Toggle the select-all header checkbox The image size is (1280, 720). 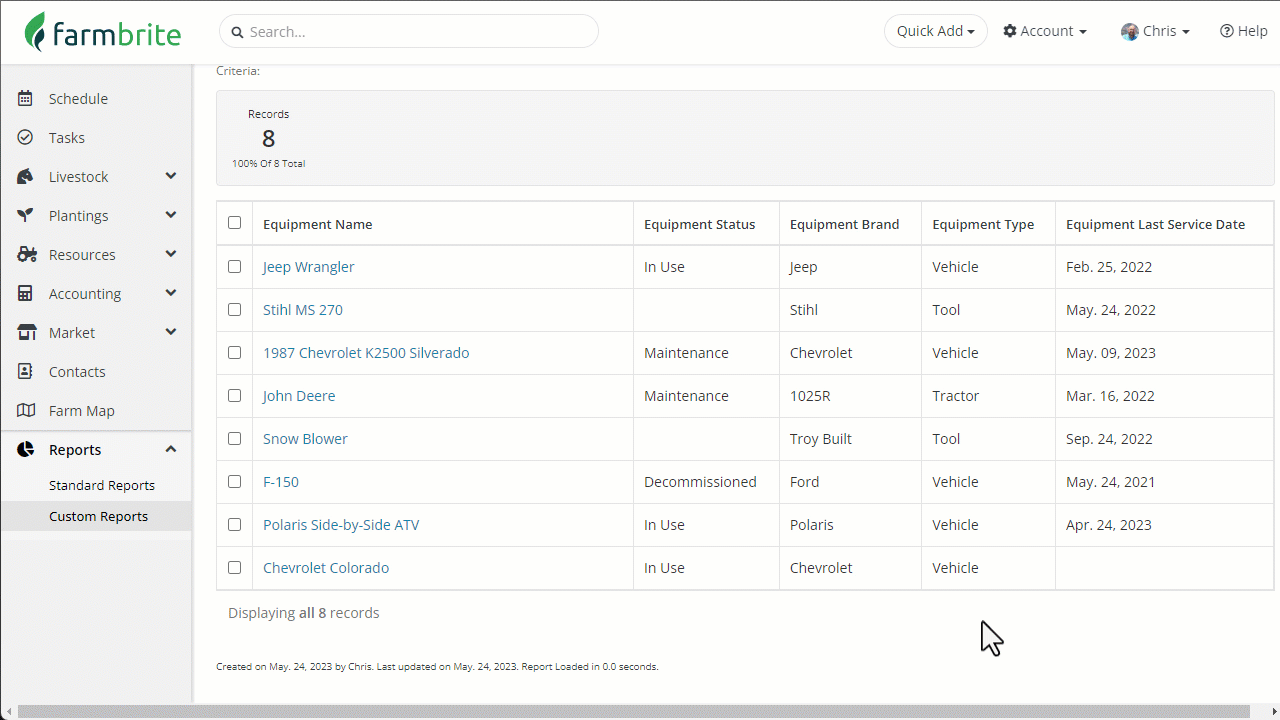pyautogui.click(x=234, y=223)
